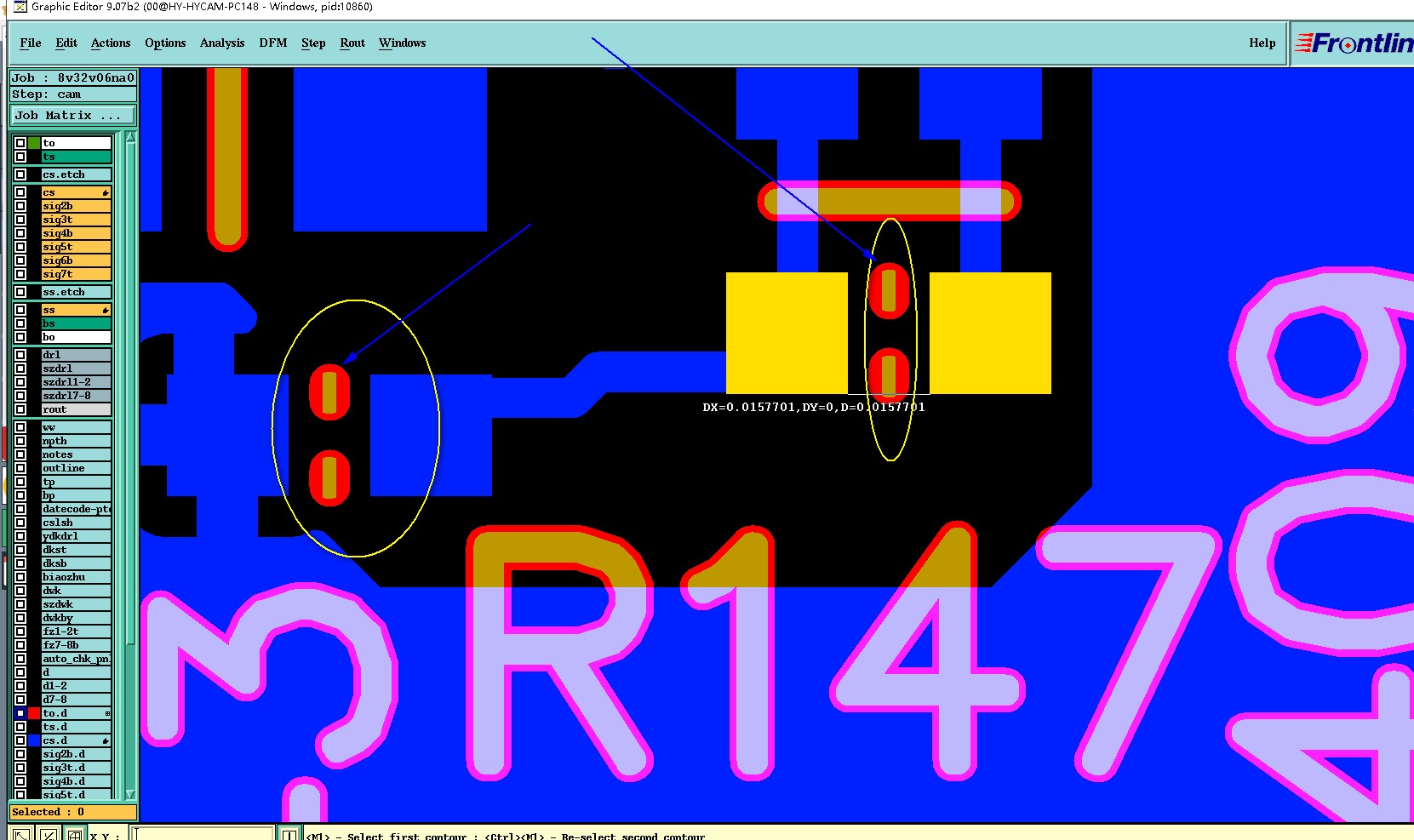Open the Edit menu

point(66,43)
